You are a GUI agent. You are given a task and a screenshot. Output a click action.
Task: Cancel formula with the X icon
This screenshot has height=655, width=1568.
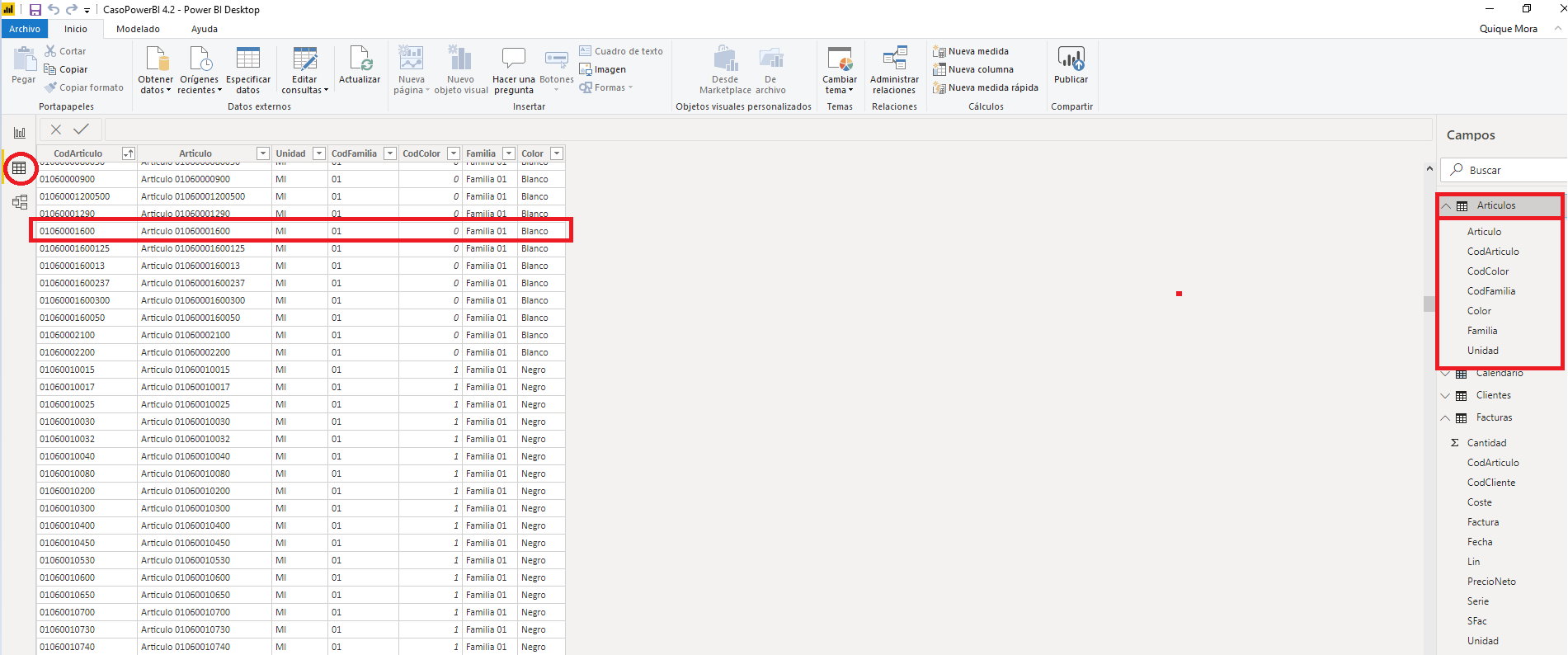point(56,129)
